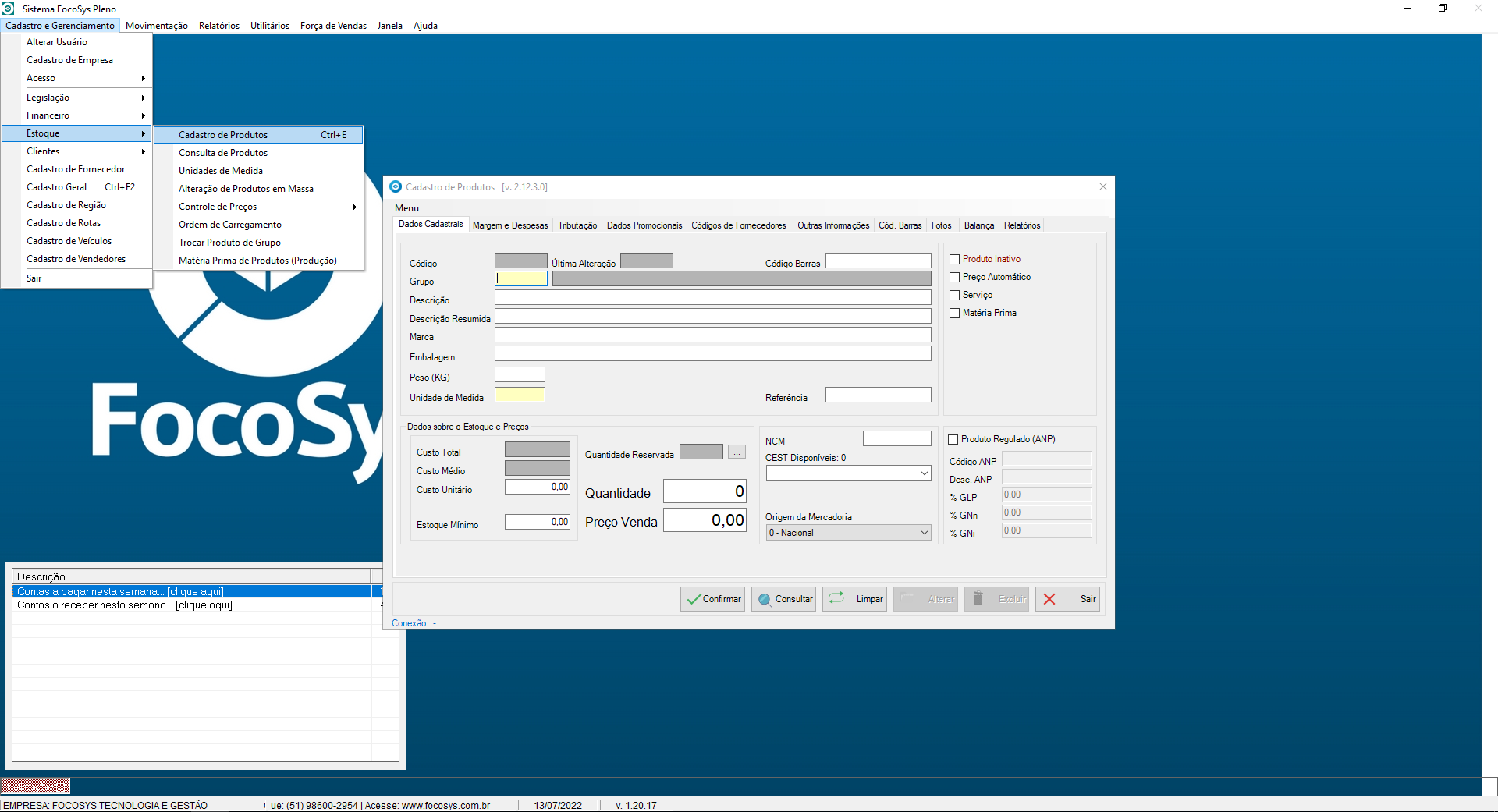
Task: Click the Confirmar checkmark button
Action: 712,599
